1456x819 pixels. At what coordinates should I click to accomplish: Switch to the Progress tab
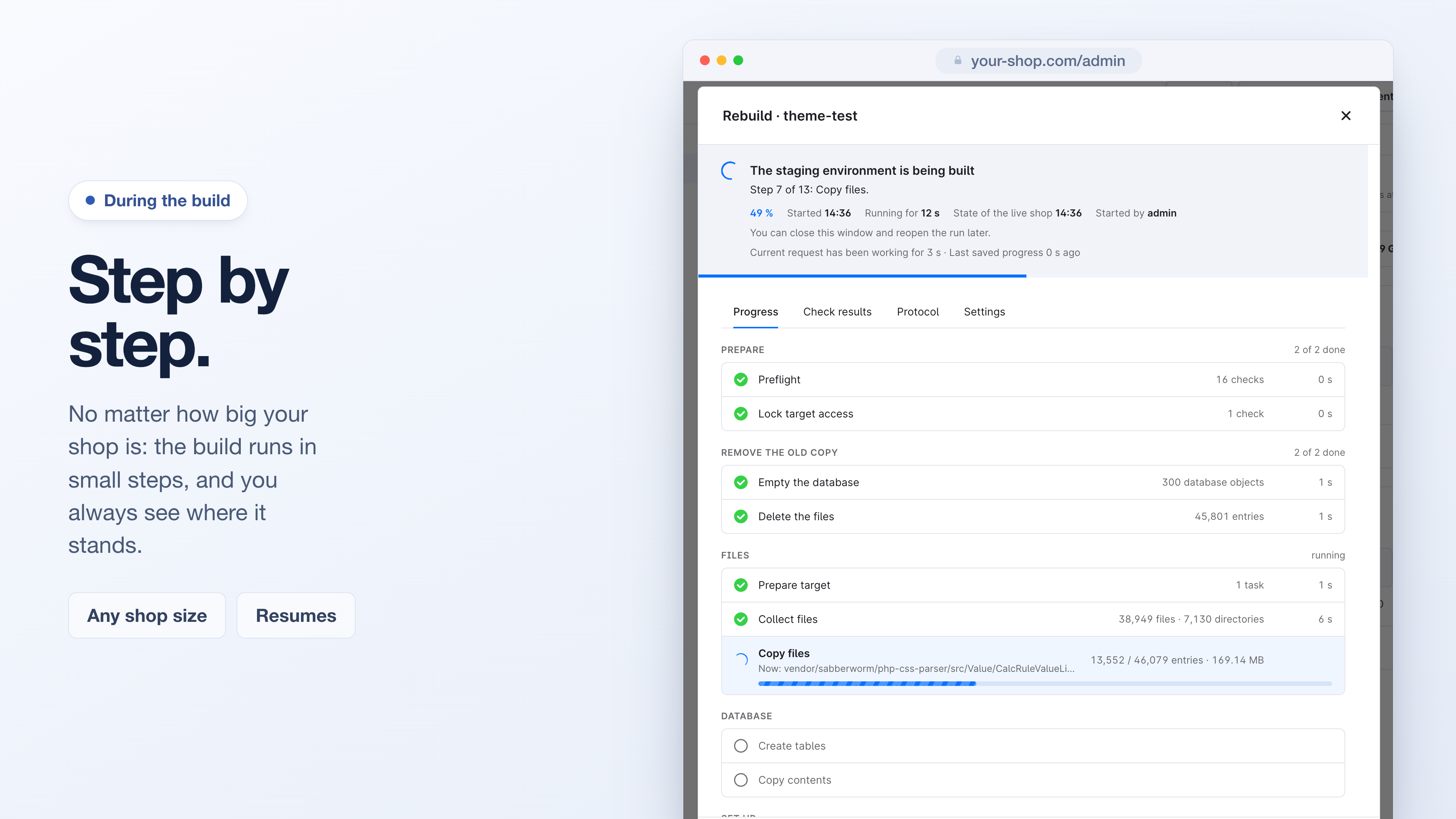755,312
